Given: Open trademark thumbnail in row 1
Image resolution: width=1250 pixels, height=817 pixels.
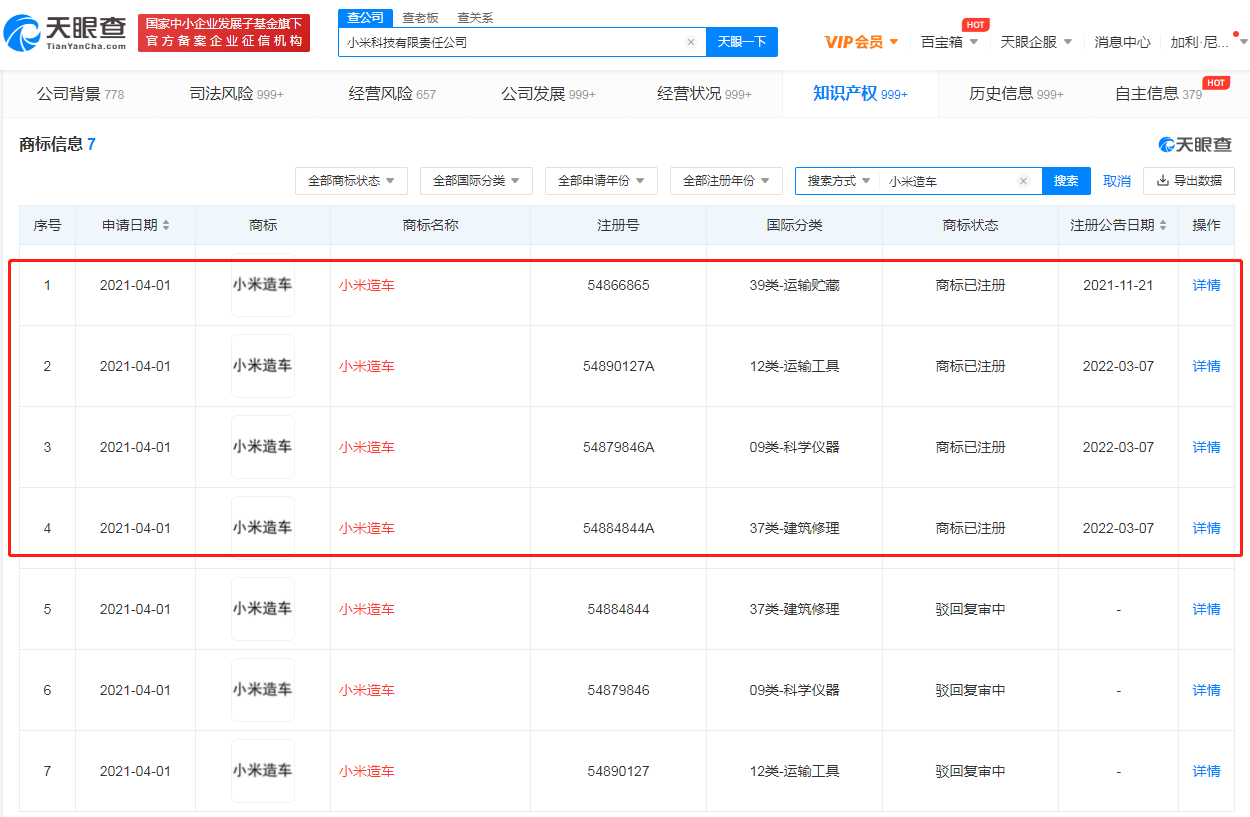Looking at the screenshot, I should [x=263, y=285].
